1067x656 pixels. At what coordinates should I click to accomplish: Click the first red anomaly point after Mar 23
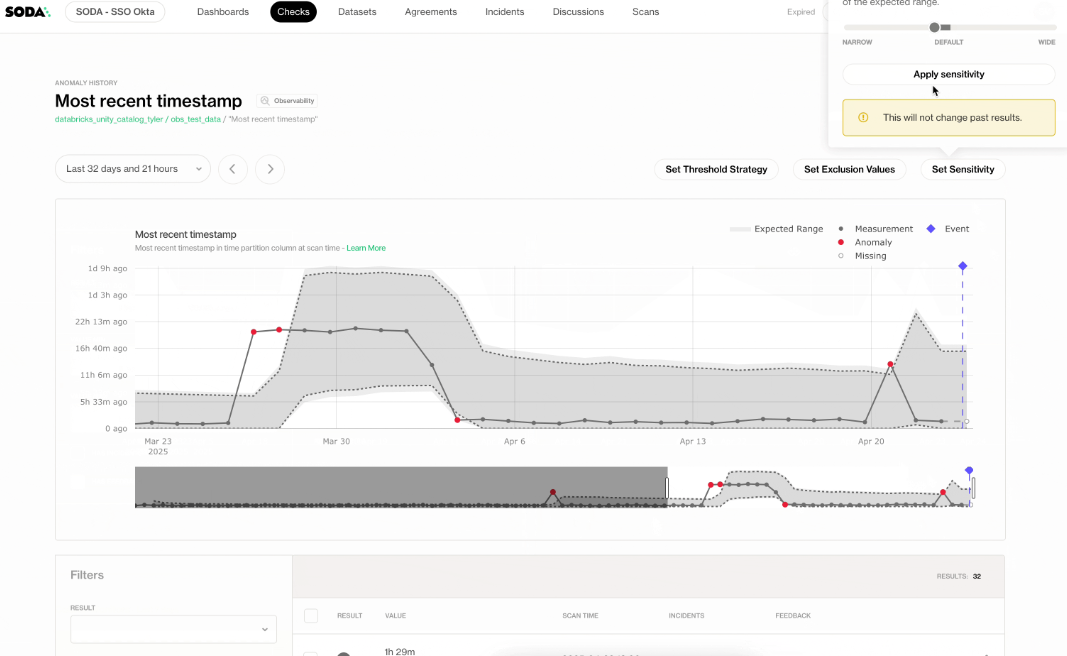[254, 332]
